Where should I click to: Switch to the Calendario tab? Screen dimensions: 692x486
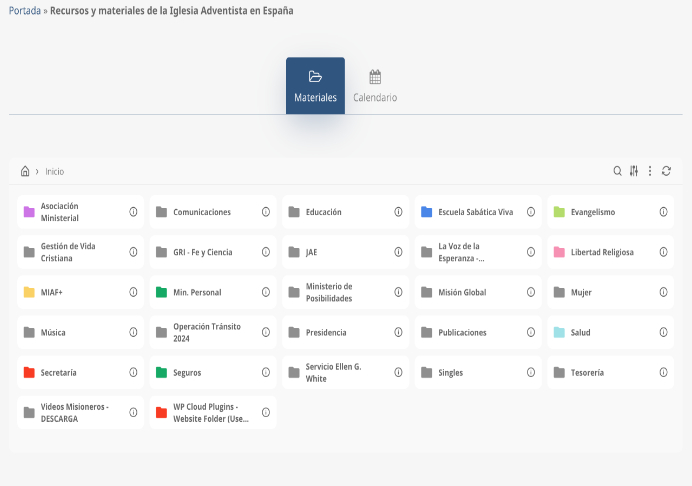375,86
